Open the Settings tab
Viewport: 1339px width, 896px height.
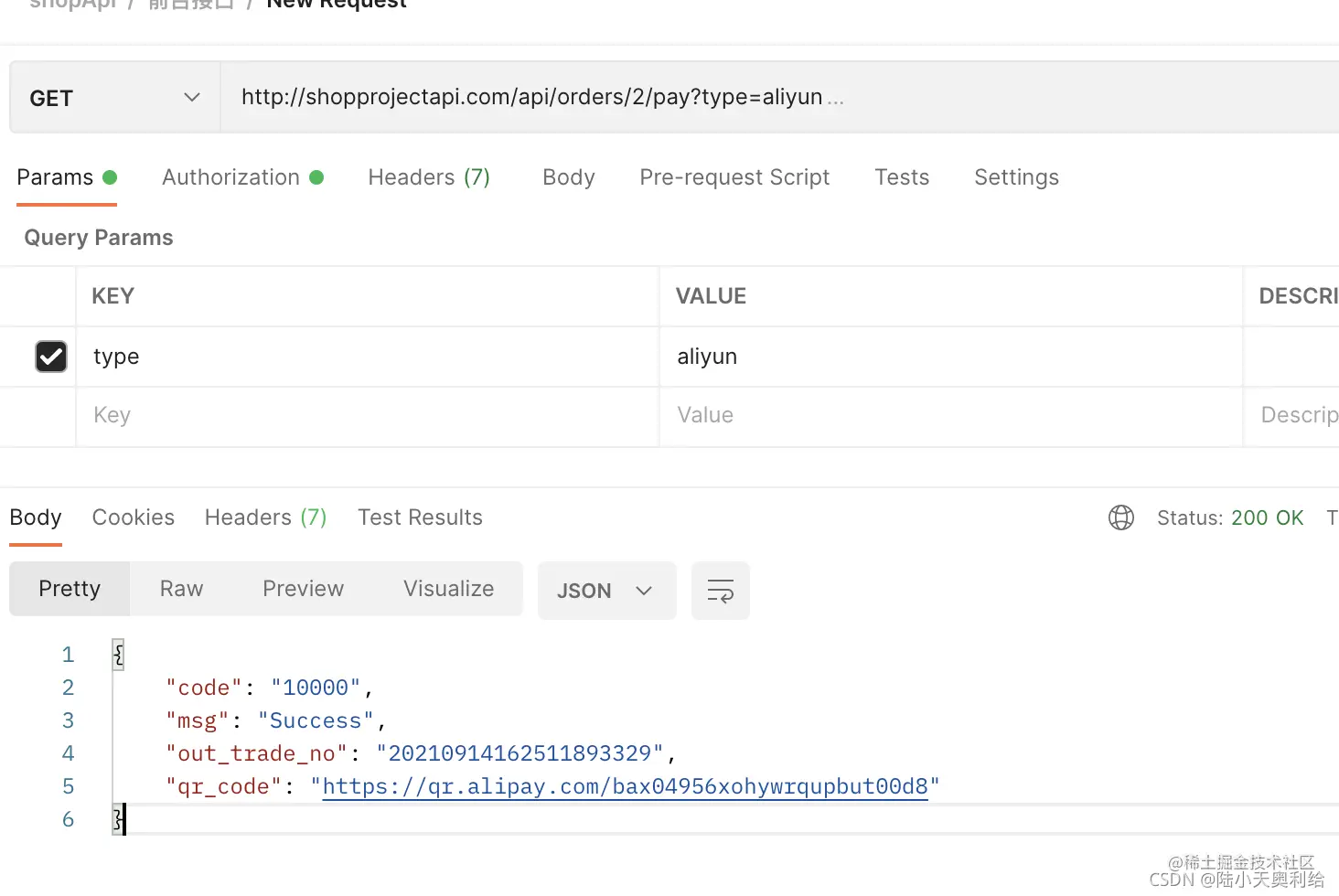click(x=1016, y=177)
